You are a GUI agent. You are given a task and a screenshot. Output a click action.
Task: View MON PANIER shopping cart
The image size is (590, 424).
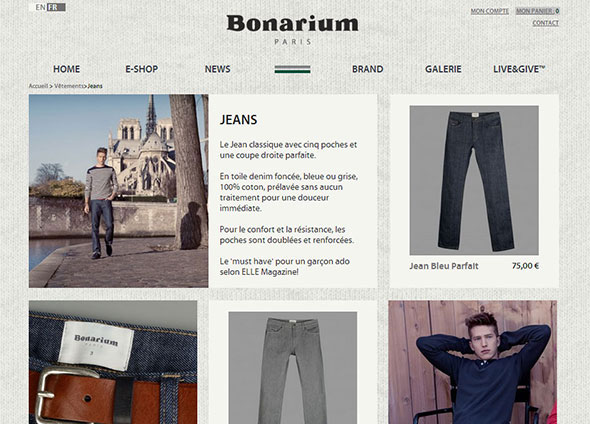537,11
